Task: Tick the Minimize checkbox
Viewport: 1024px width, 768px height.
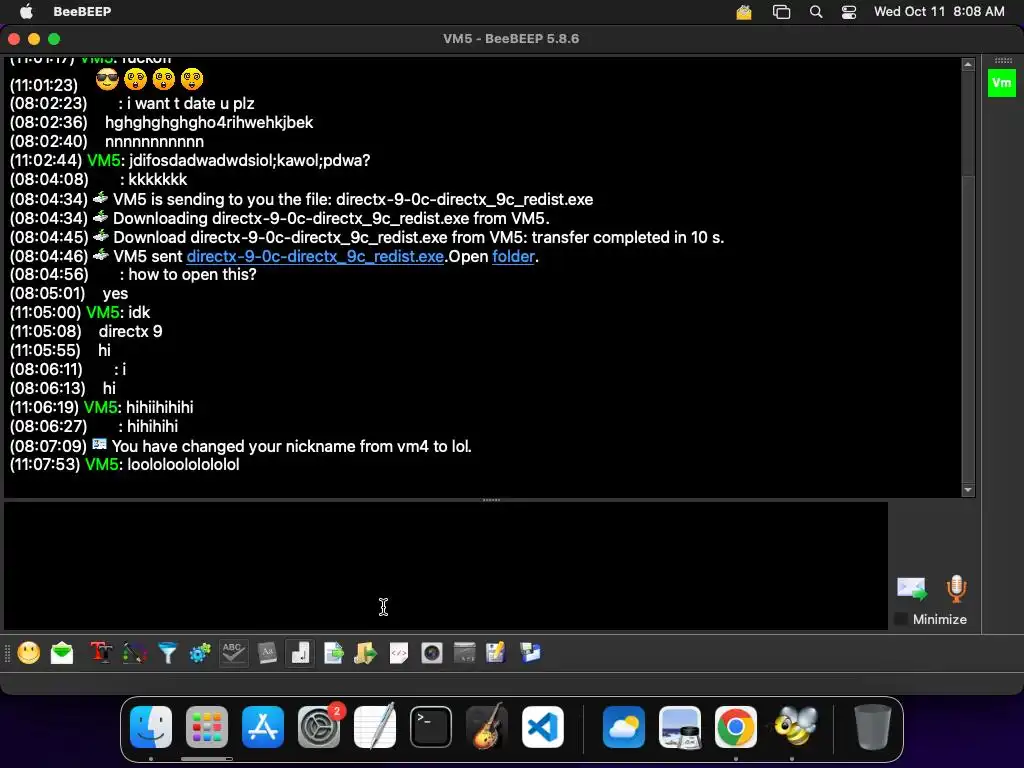Action: (x=901, y=619)
